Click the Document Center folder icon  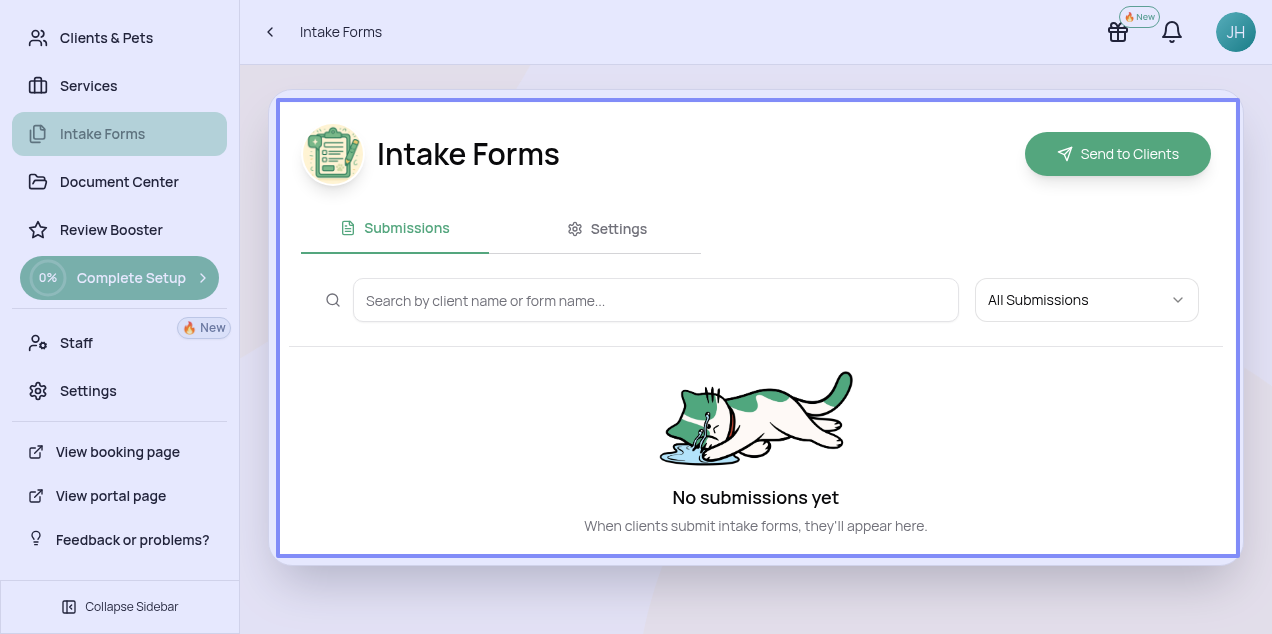point(38,182)
